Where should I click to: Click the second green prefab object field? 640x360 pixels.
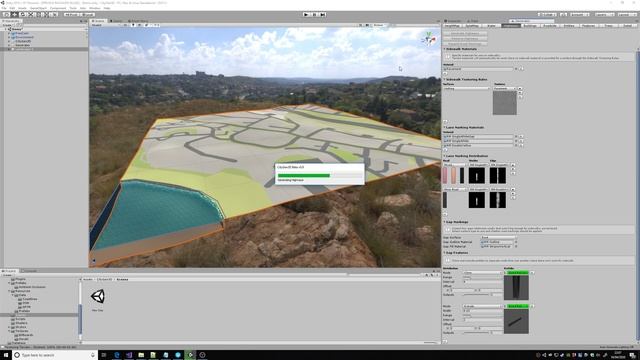(517, 306)
